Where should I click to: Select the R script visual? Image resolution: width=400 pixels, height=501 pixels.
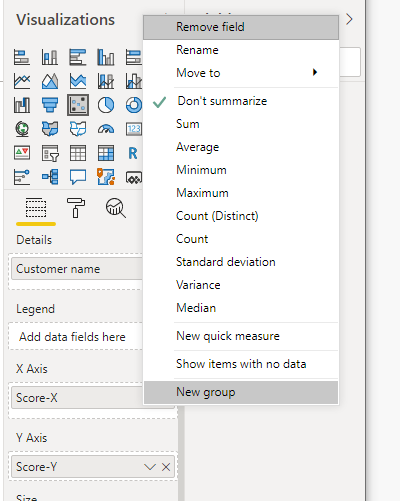(133, 153)
